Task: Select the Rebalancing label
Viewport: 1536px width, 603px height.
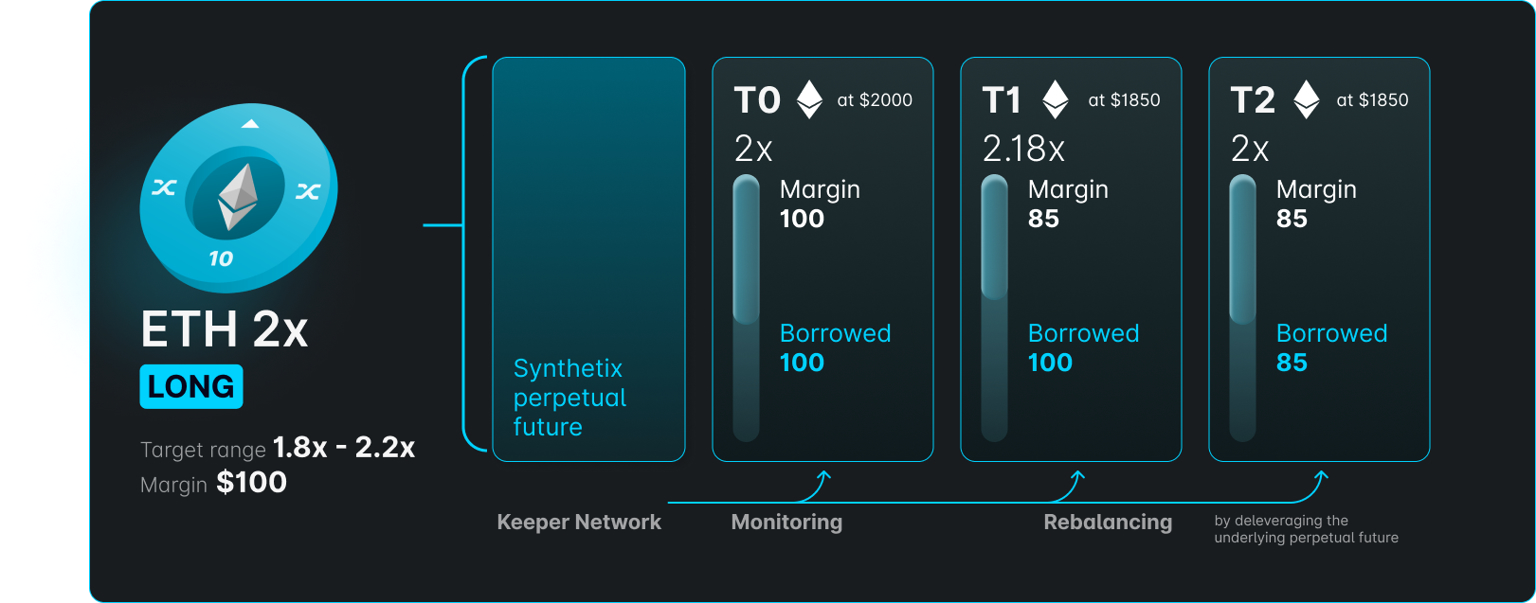Action: click(1107, 522)
